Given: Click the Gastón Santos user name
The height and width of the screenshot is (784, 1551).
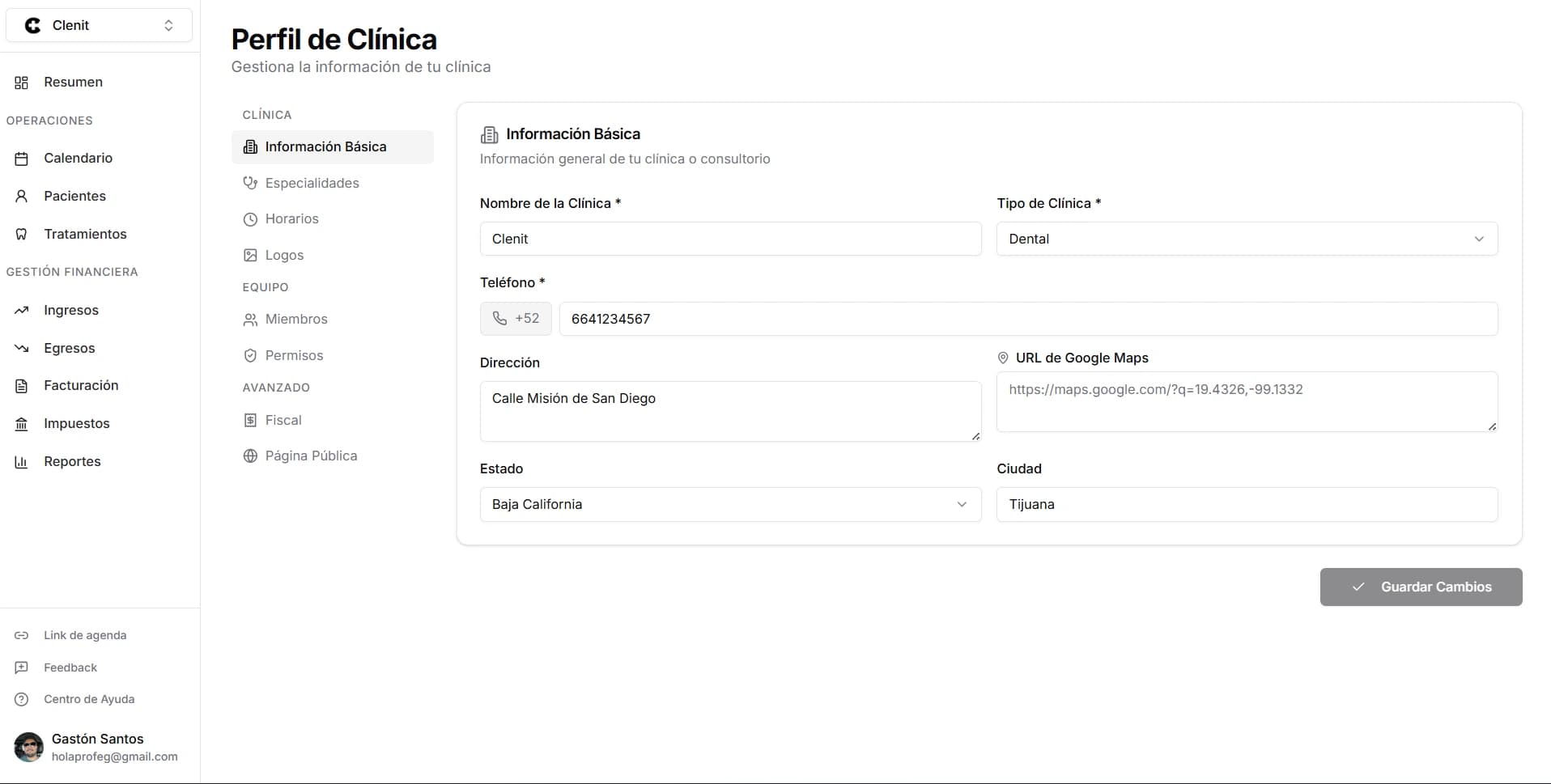Looking at the screenshot, I should pos(97,740).
